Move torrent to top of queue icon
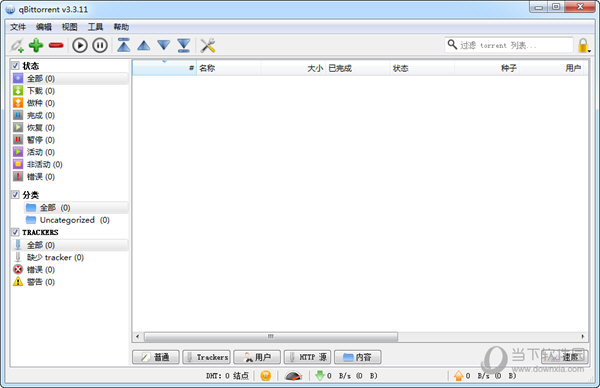 pos(124,45)
